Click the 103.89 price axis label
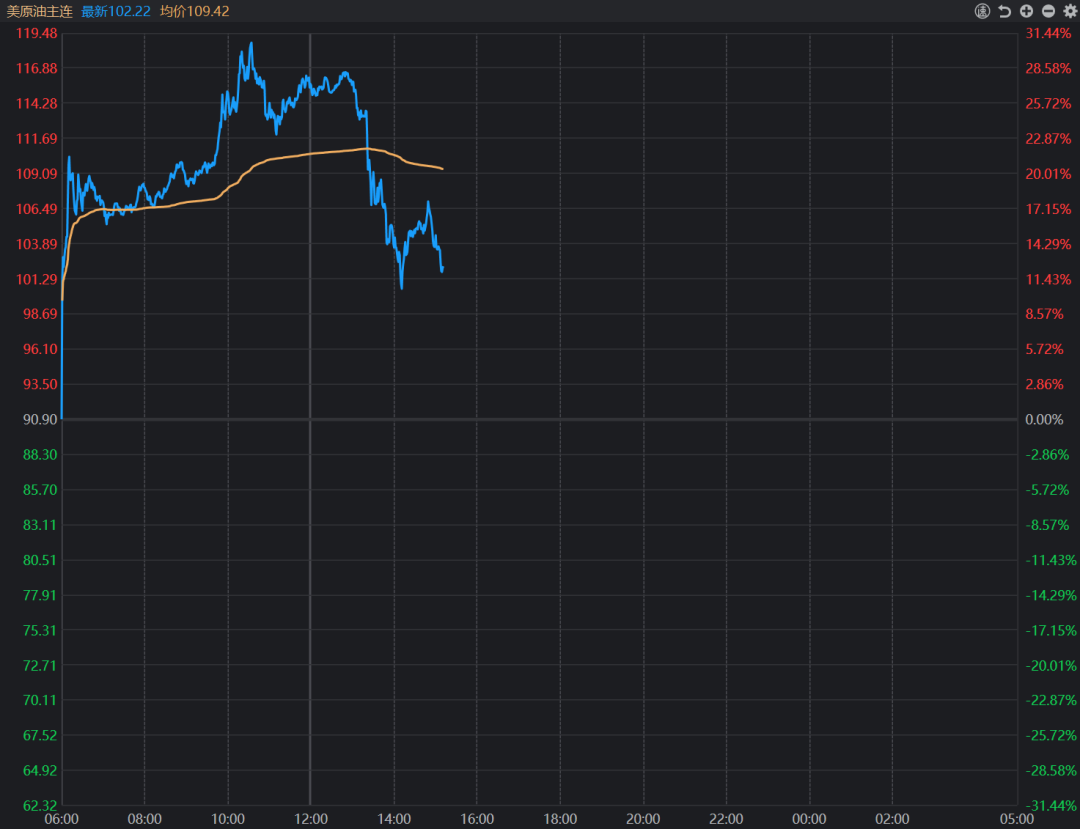The height and width of the screenshot is (829, 1080). click(37, 244)
